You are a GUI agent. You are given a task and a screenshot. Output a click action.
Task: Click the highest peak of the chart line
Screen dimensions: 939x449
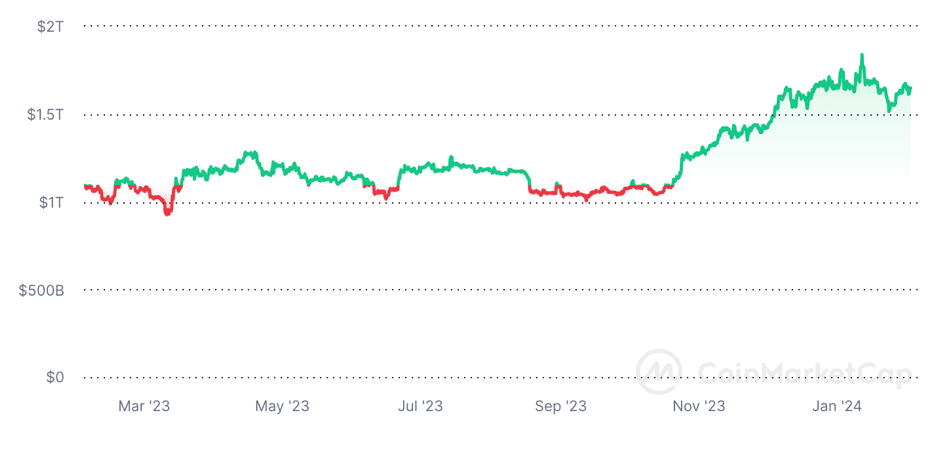[x=862, y=56]
